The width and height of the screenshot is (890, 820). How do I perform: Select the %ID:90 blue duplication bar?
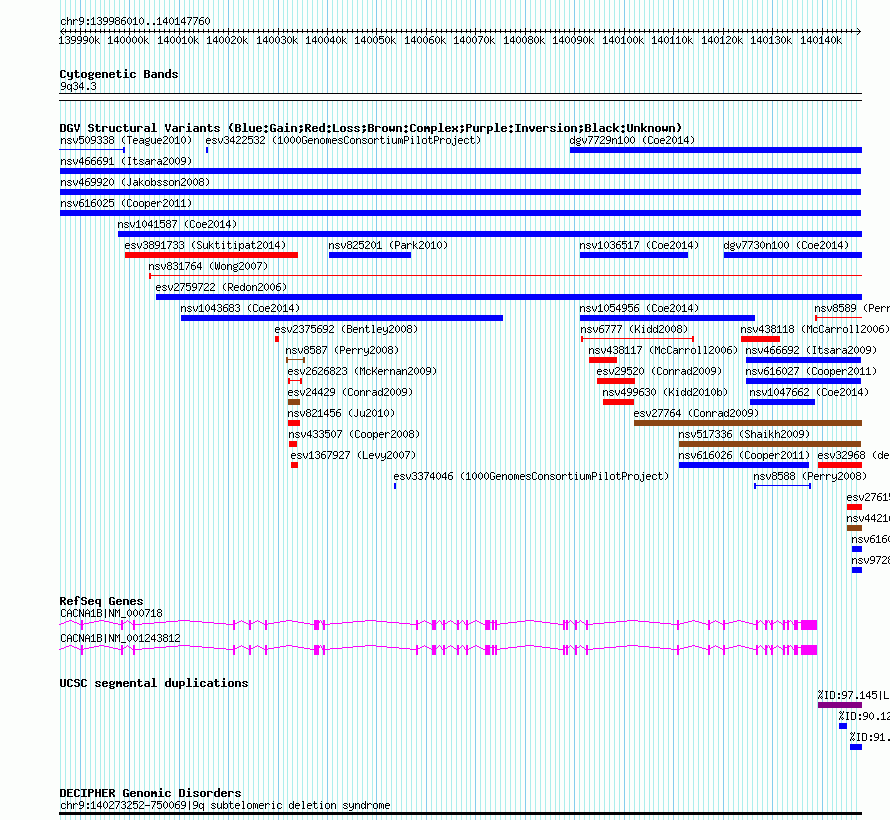click(843, 726)
